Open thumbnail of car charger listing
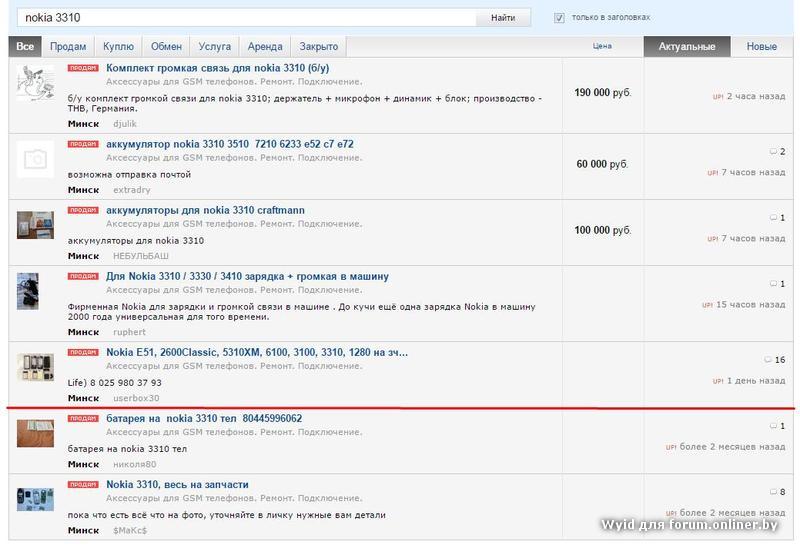Viewport: 800px width, 548px height. tap(28, 291)
